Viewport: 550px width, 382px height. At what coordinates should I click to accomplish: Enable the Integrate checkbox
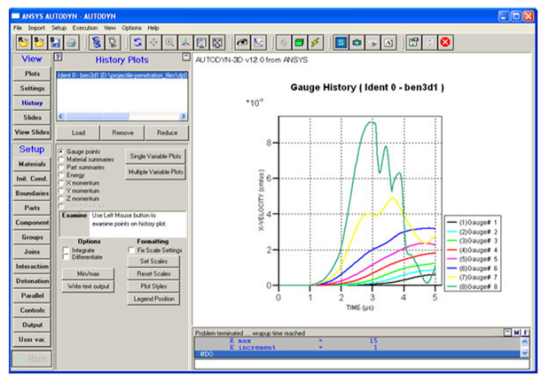coord(66,250)
